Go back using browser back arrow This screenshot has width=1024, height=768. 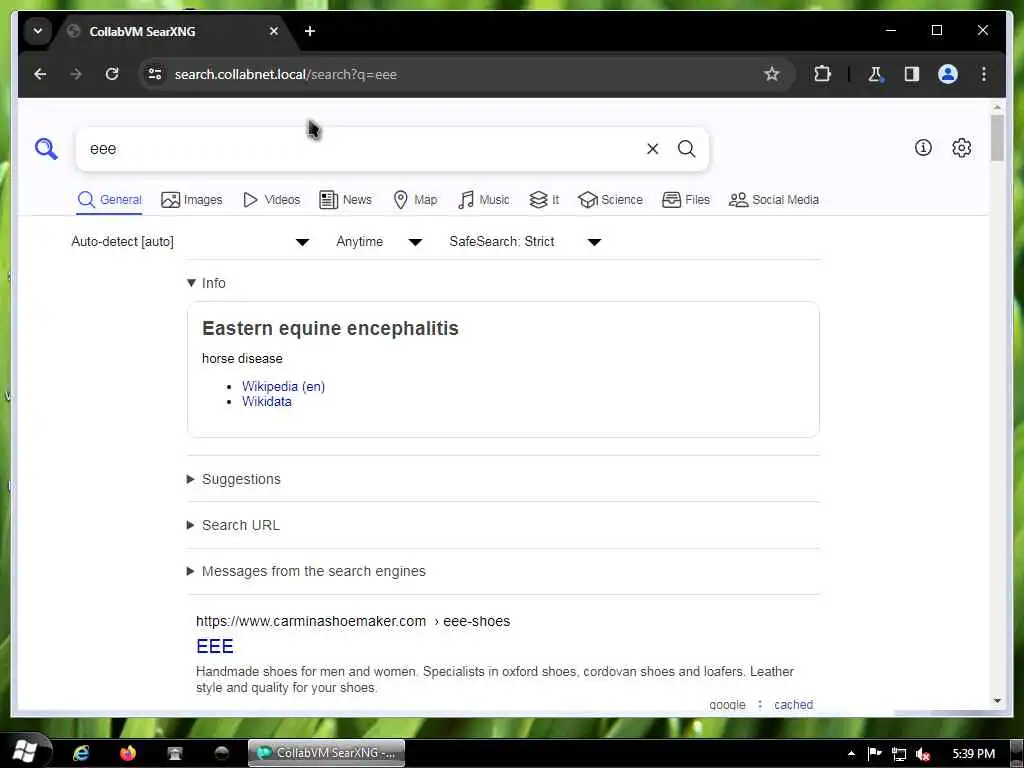click(40, 74)
